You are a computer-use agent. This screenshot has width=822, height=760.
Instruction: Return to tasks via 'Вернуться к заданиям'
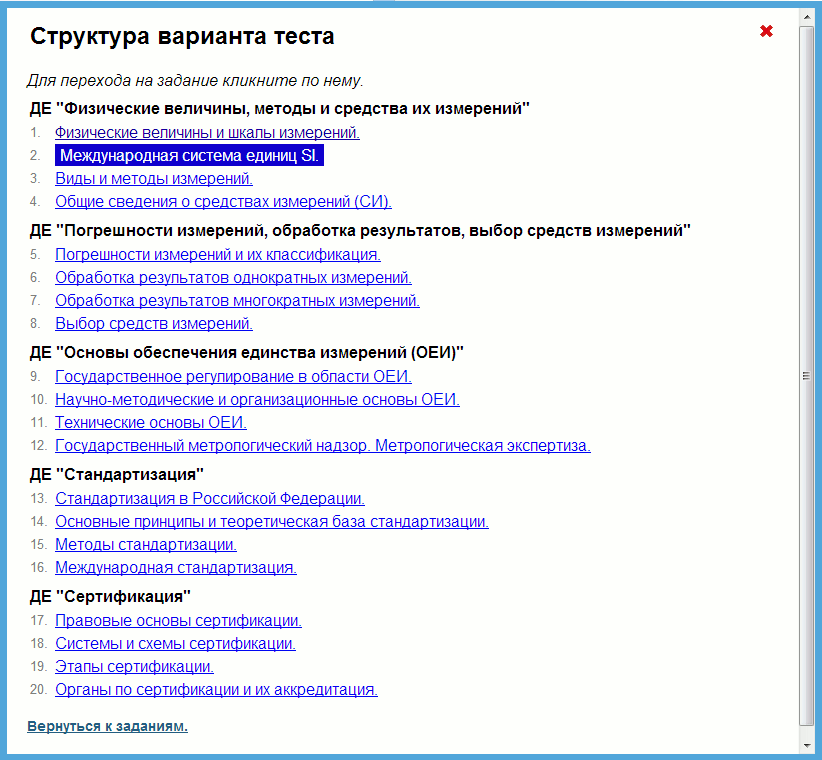point(107,726)
